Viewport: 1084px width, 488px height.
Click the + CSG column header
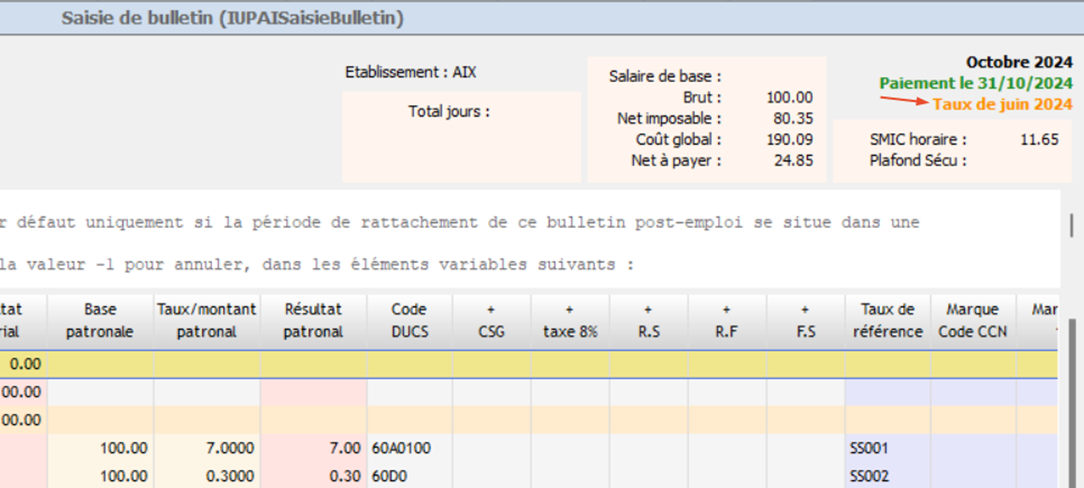click(491, 321)
